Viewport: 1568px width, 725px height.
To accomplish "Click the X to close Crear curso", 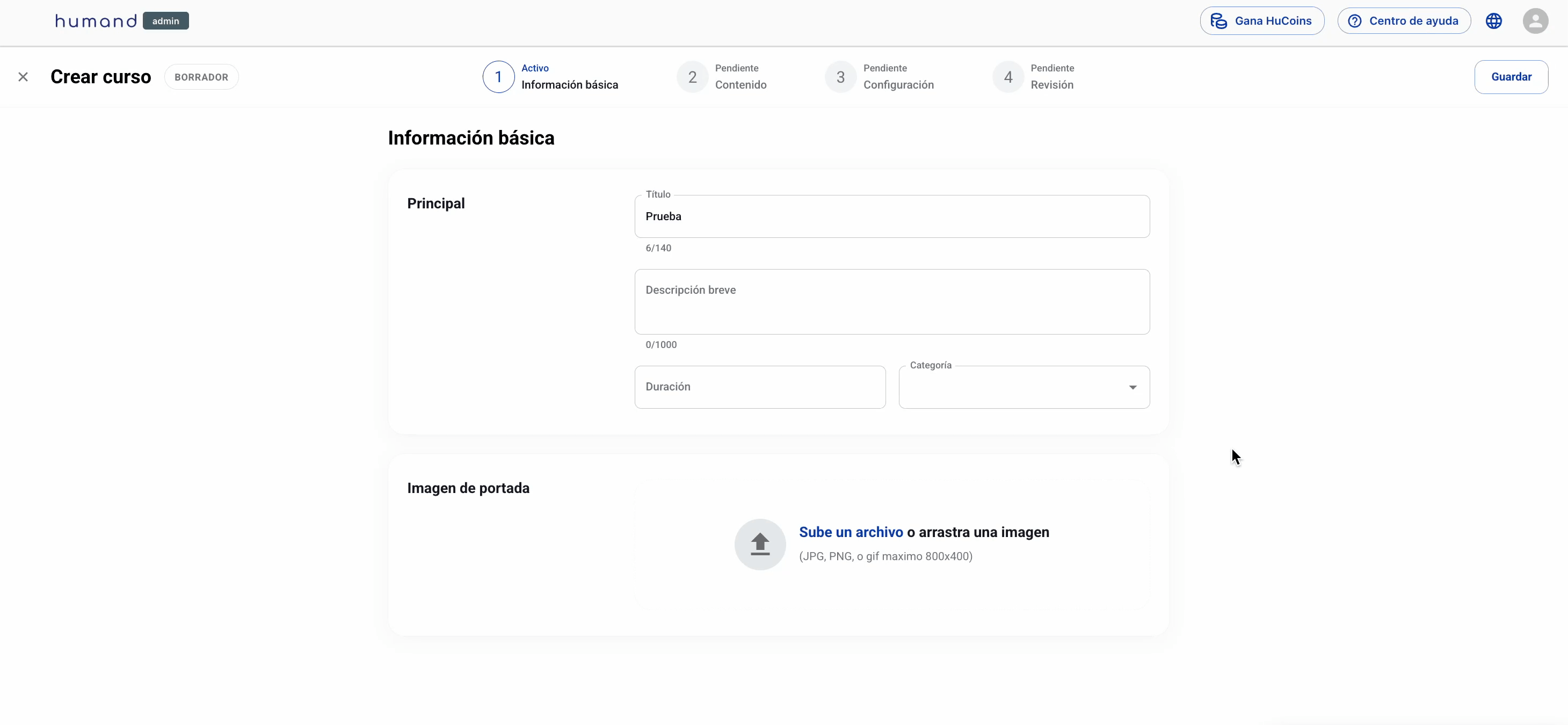I will point(23,77).
